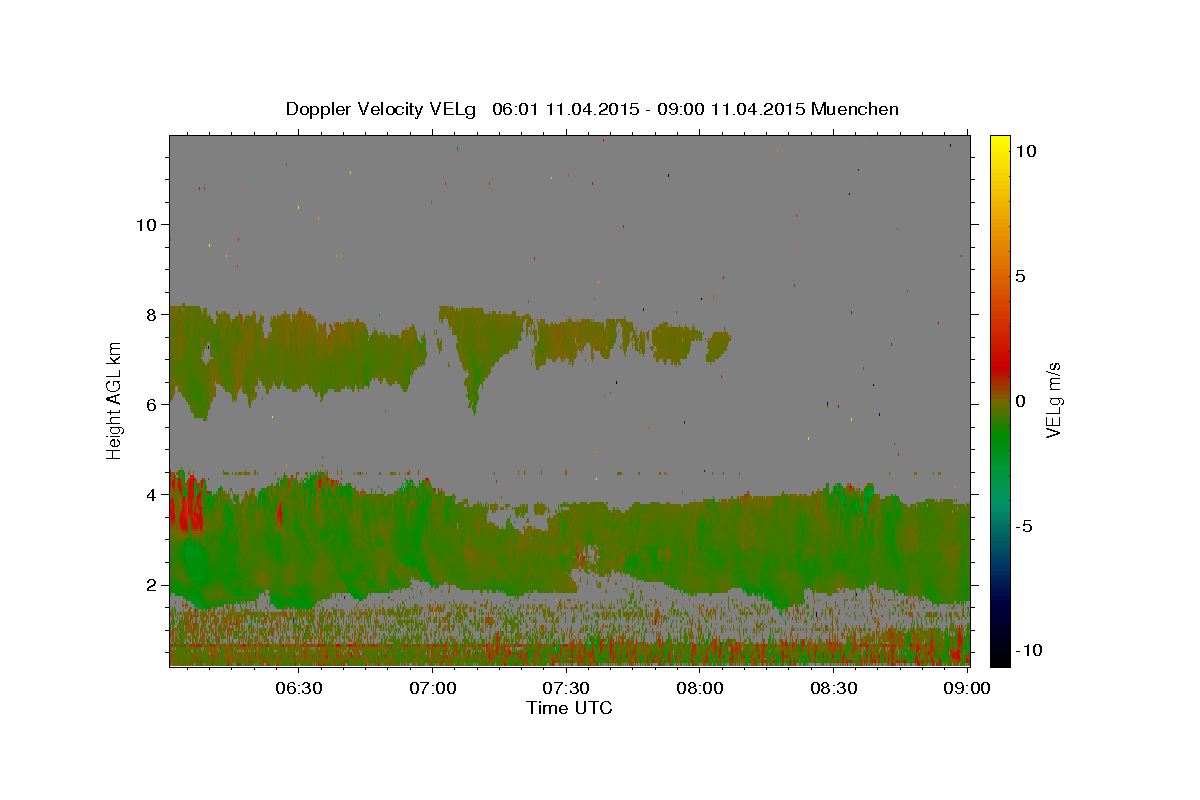Click the 06:30 time tick label
Image resolution: width=1200 pixels, height=800 pixels.
[298, 688]
